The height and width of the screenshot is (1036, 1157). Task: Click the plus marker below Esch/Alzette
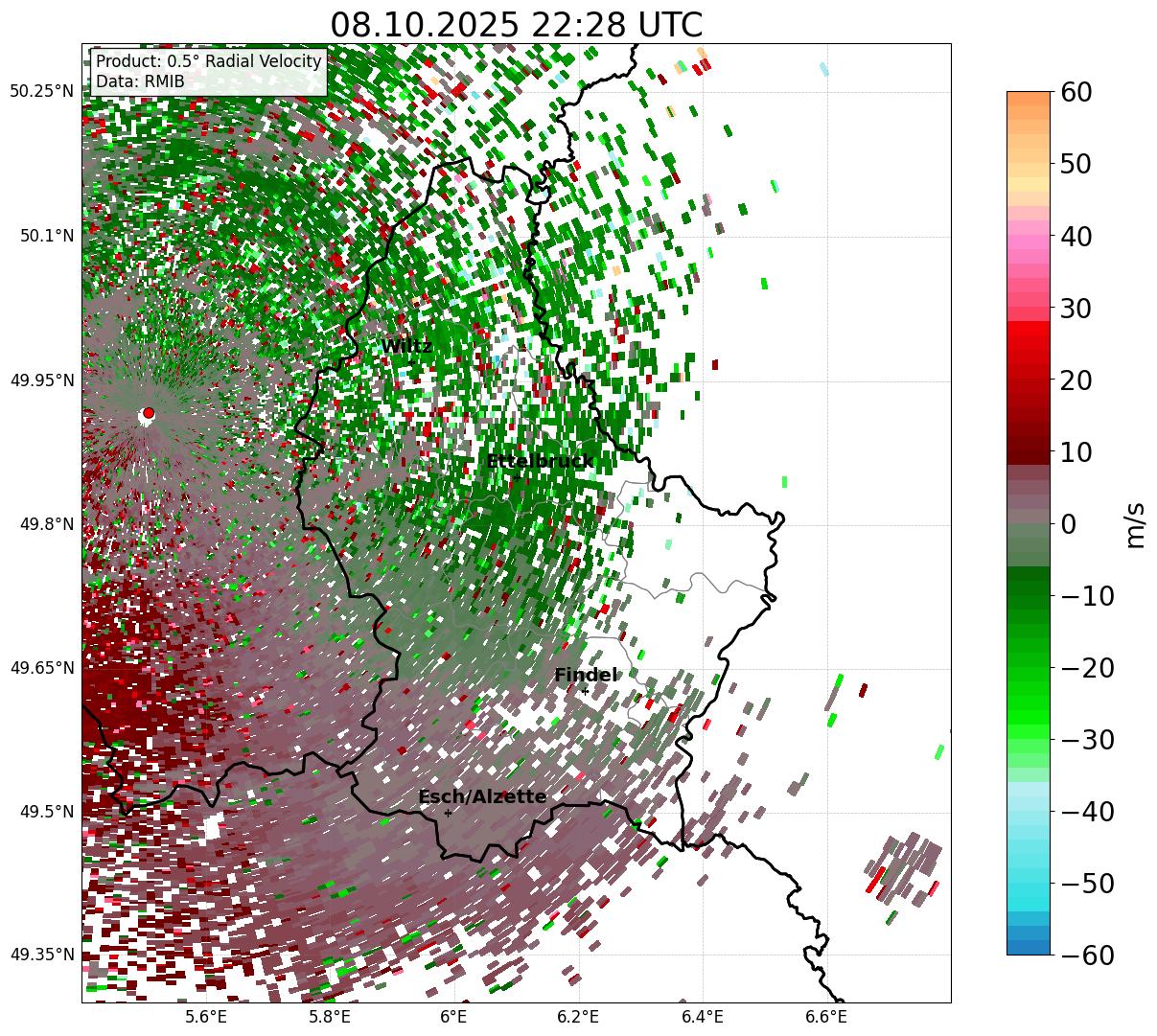point(448,813)
